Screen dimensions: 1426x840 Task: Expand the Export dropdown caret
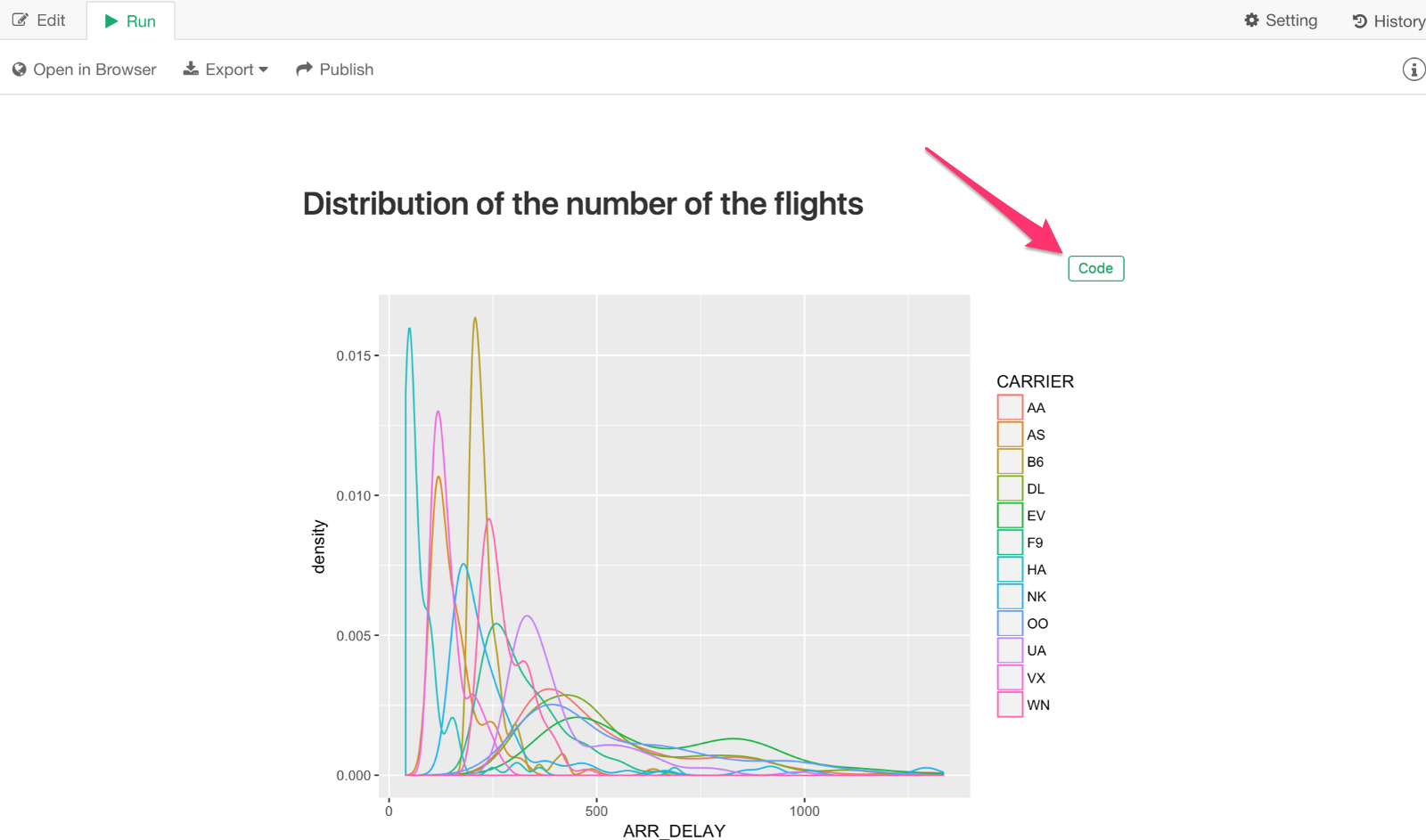(x=263, y=70)
